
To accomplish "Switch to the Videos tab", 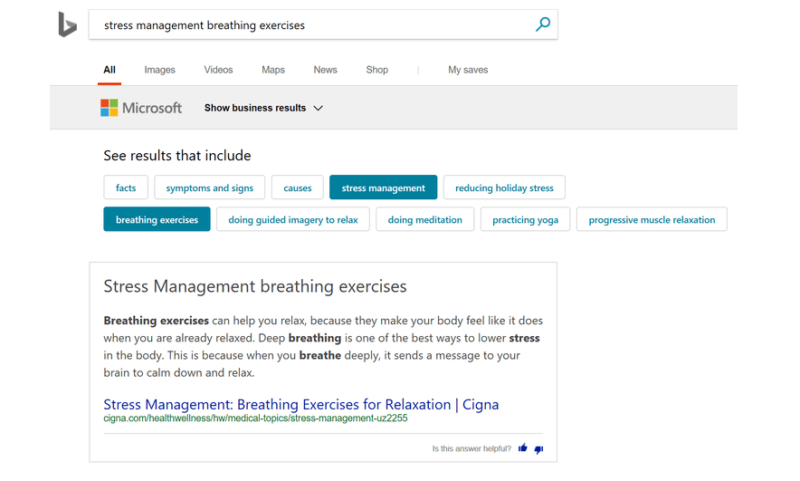I will pos(218,70).
